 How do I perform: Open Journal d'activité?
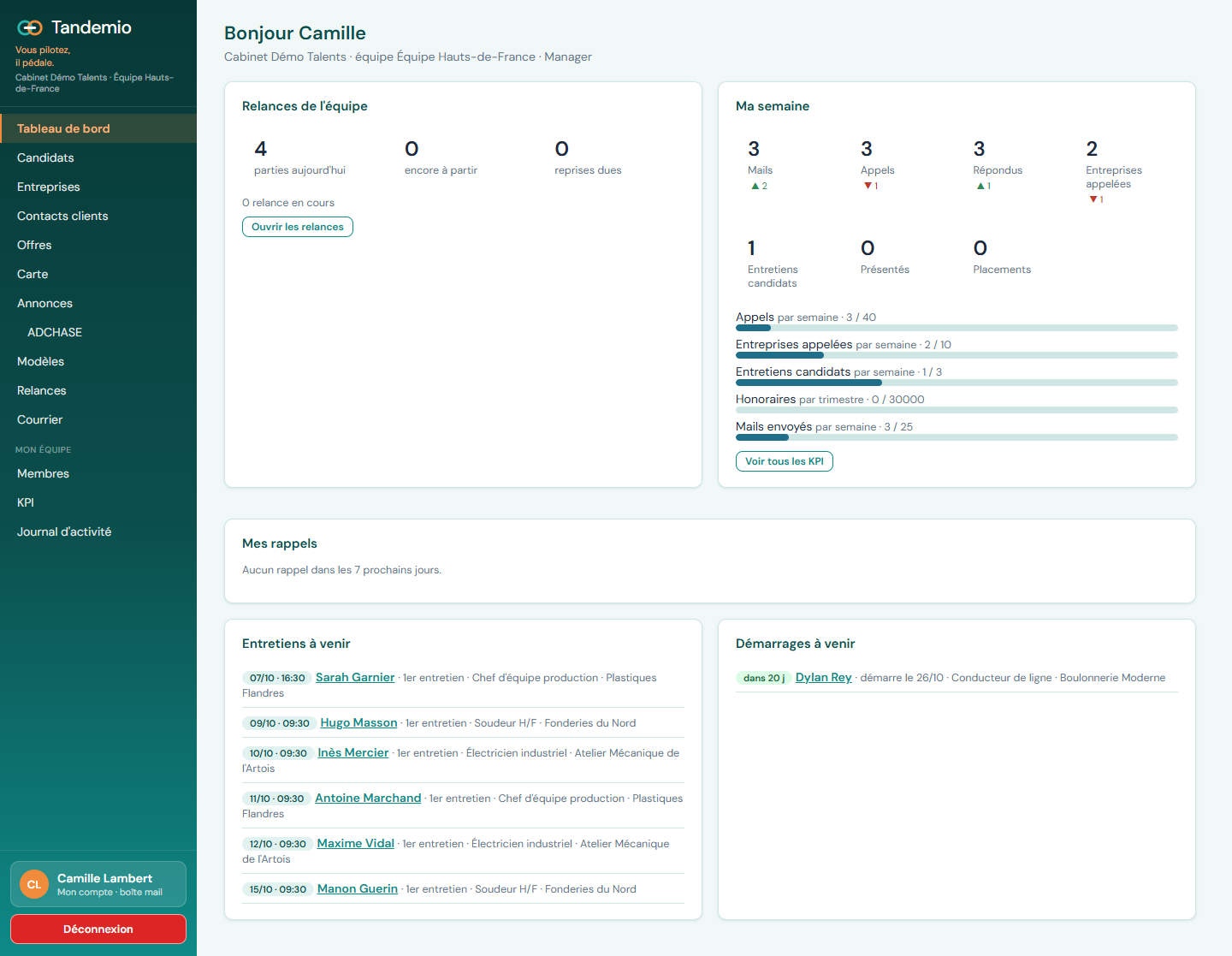click(x=98, y=531)
